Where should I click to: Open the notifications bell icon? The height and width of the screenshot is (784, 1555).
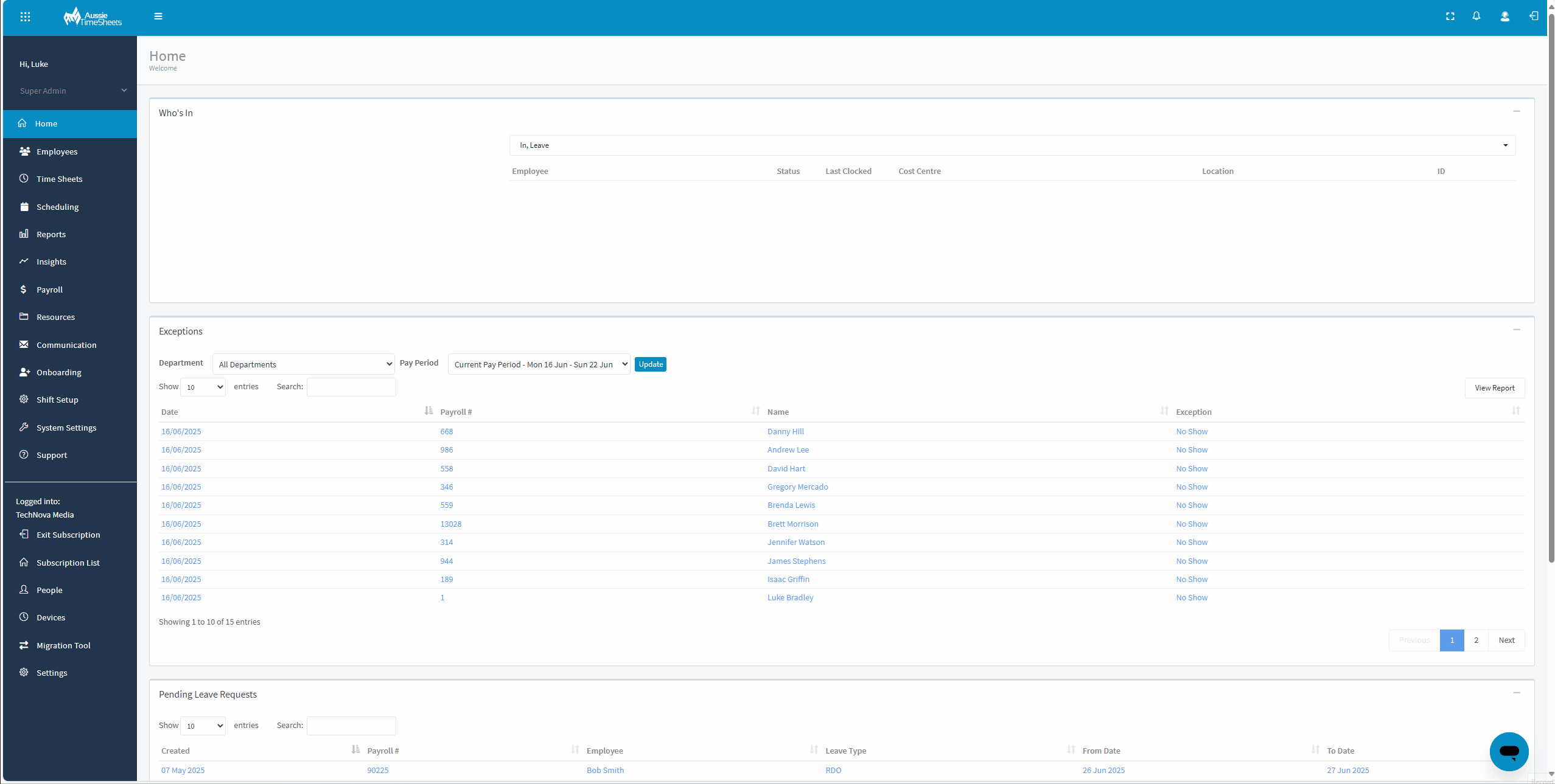click(1476, 16)
